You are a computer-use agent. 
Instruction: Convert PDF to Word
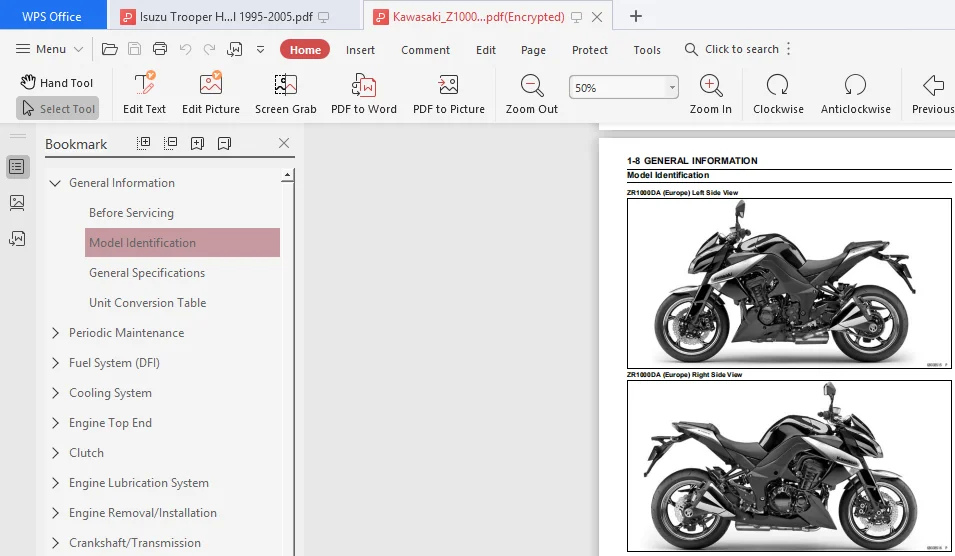364,93
